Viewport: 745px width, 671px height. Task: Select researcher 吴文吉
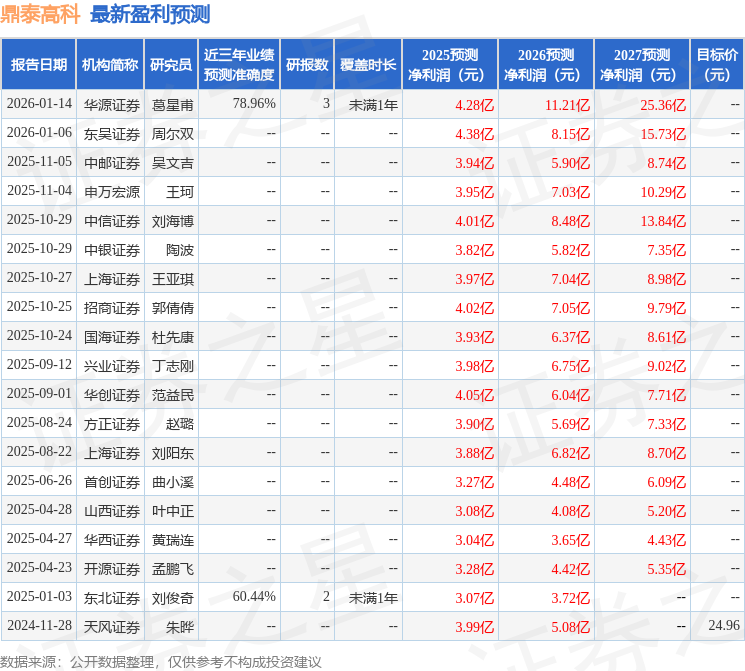(172, 163)
